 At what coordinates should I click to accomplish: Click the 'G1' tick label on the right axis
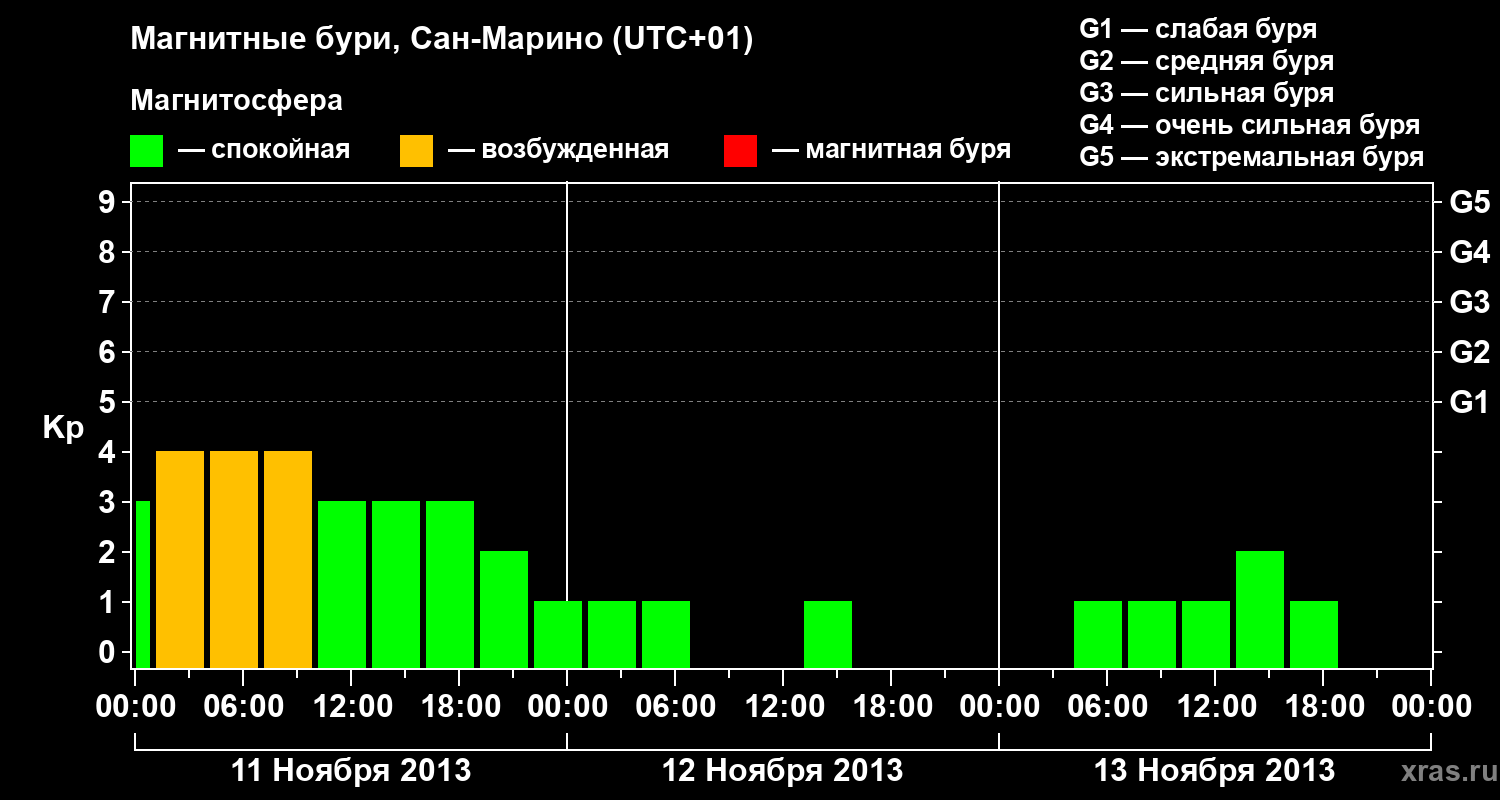(x=1470, y=402)
